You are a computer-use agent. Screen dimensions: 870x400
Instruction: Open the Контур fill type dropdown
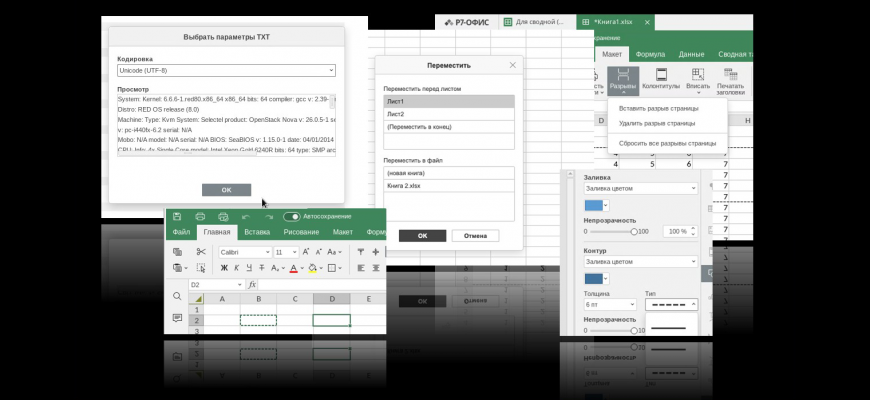pos(641,261)
